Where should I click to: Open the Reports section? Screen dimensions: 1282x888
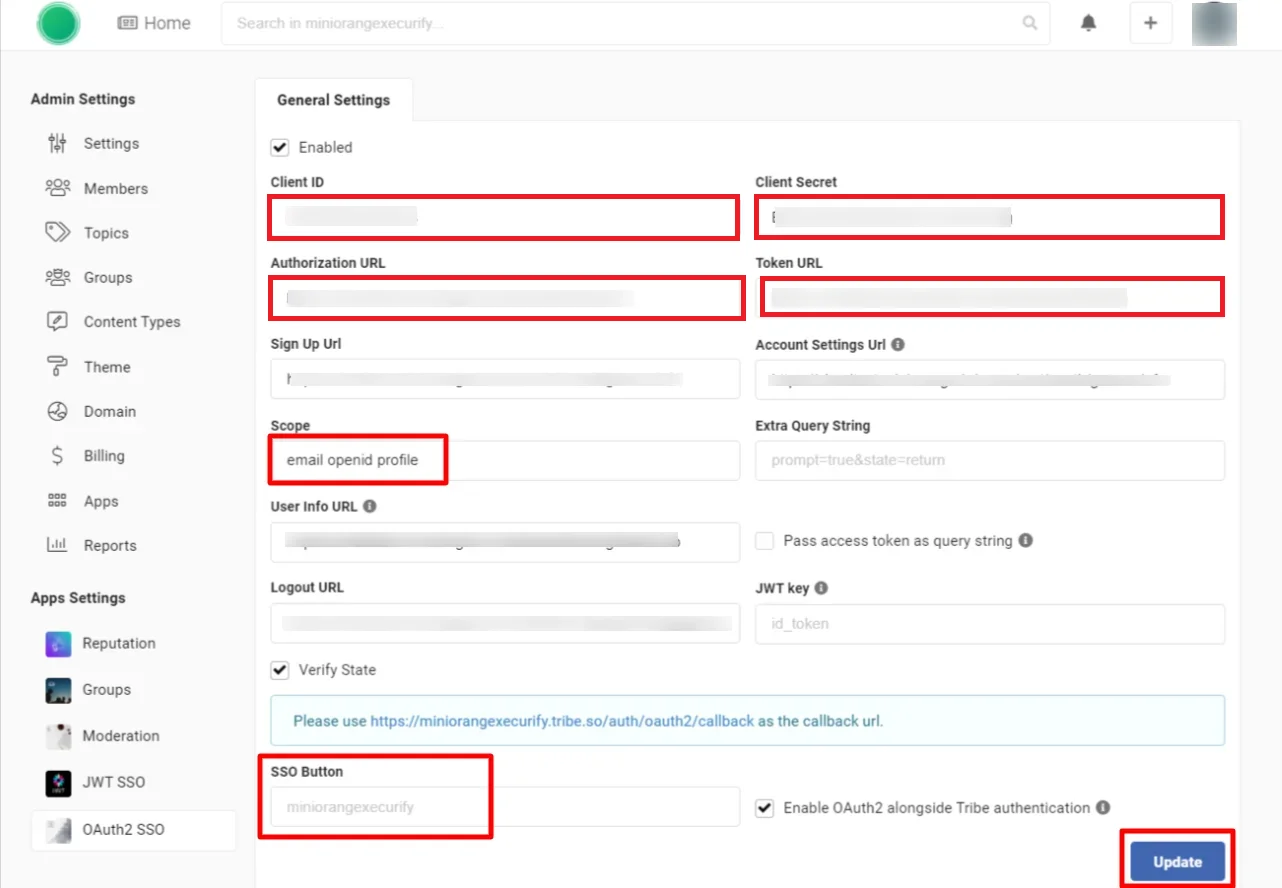[110, 545]
